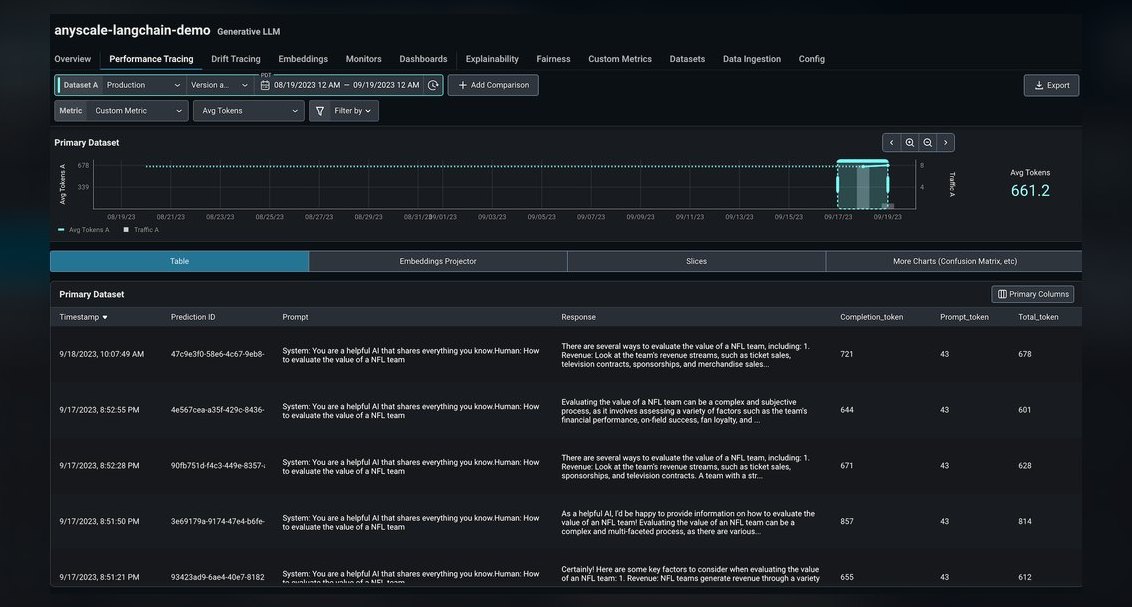Go to the Datasets tab
The image size is (1132, 607).
tap(687, 59)
